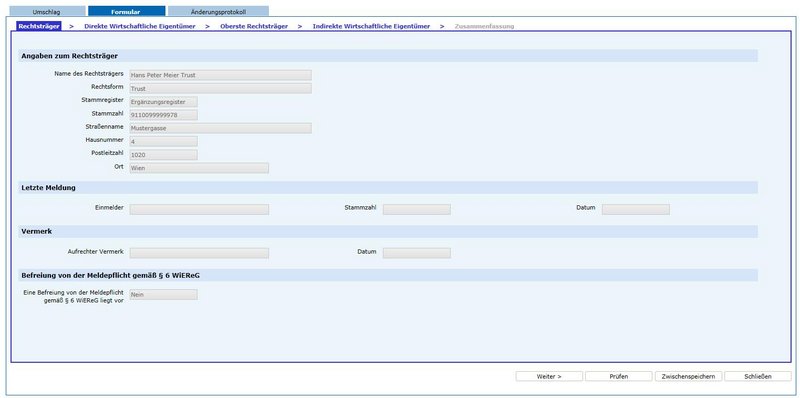Click the Rechtsform field showing Trust

point(220,89)
